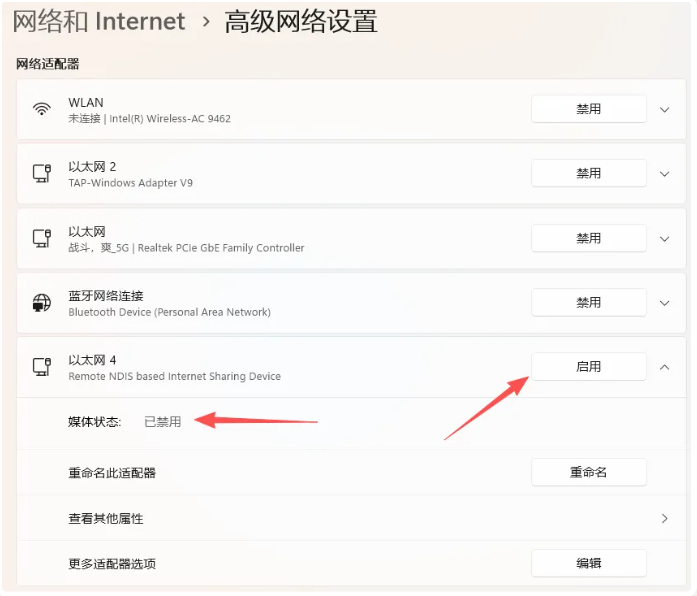Click the 以太网 4 adapter icon
Image resolution: width=697 pixels, height=596 pixels.
click(x=42, y=367)
